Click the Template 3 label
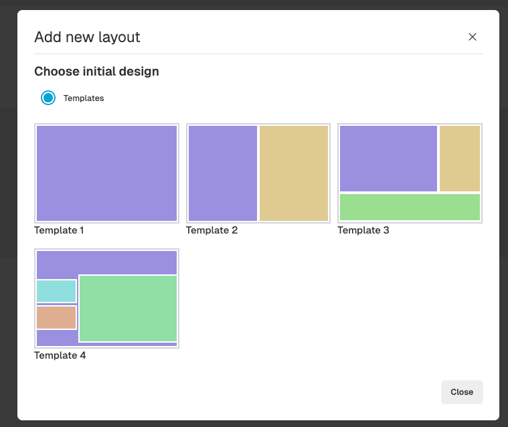Screen dimensions: 508x427 tap(363, 230)
